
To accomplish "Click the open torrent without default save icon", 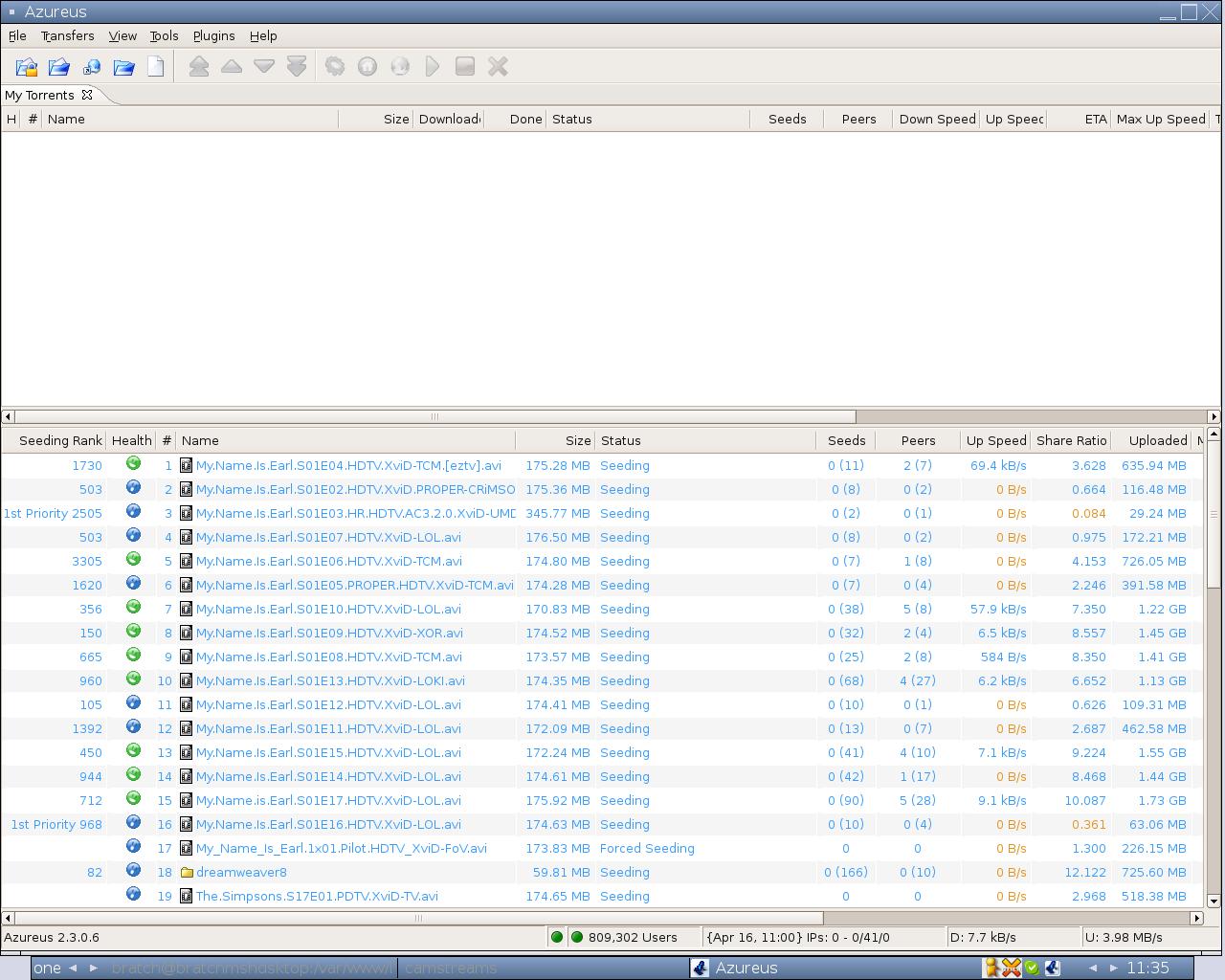I will coord(59,67).
